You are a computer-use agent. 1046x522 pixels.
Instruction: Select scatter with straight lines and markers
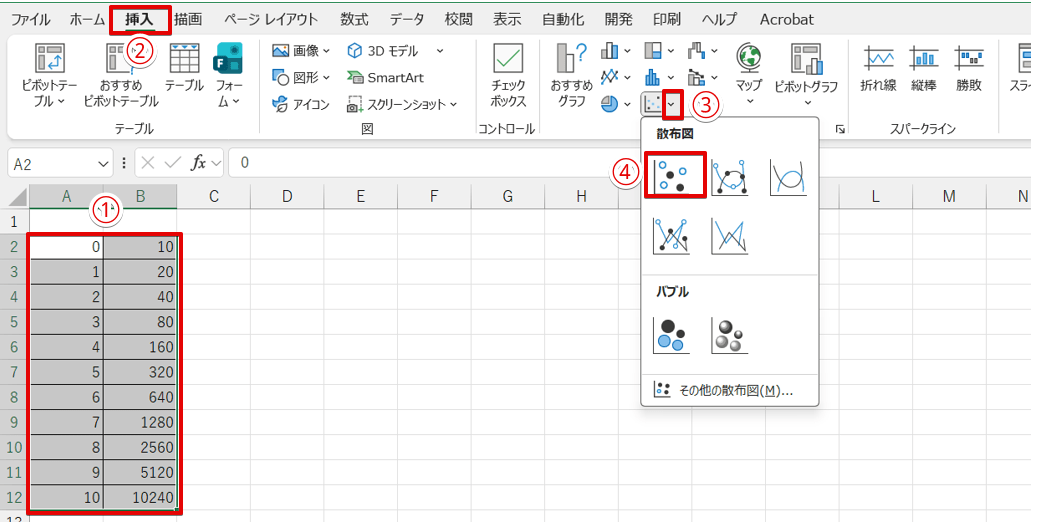pos(670,235)
